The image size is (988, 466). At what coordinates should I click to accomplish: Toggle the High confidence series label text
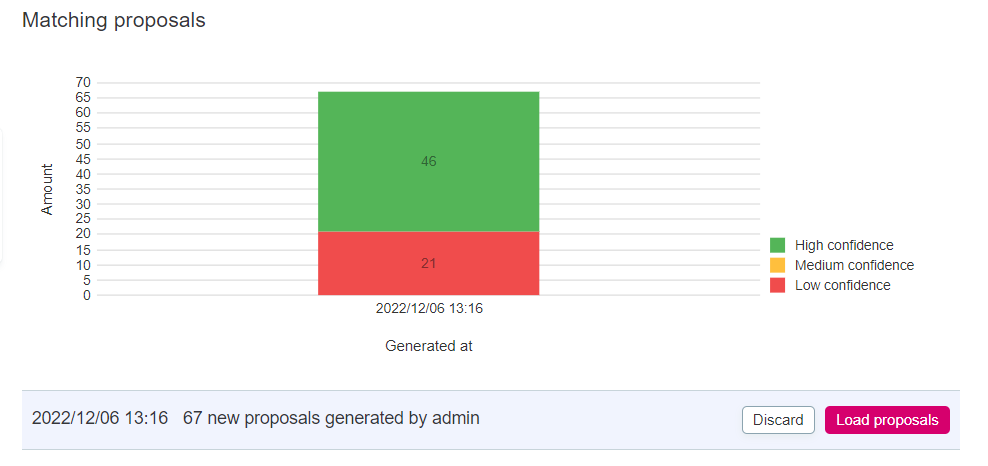tap(843, 245)
